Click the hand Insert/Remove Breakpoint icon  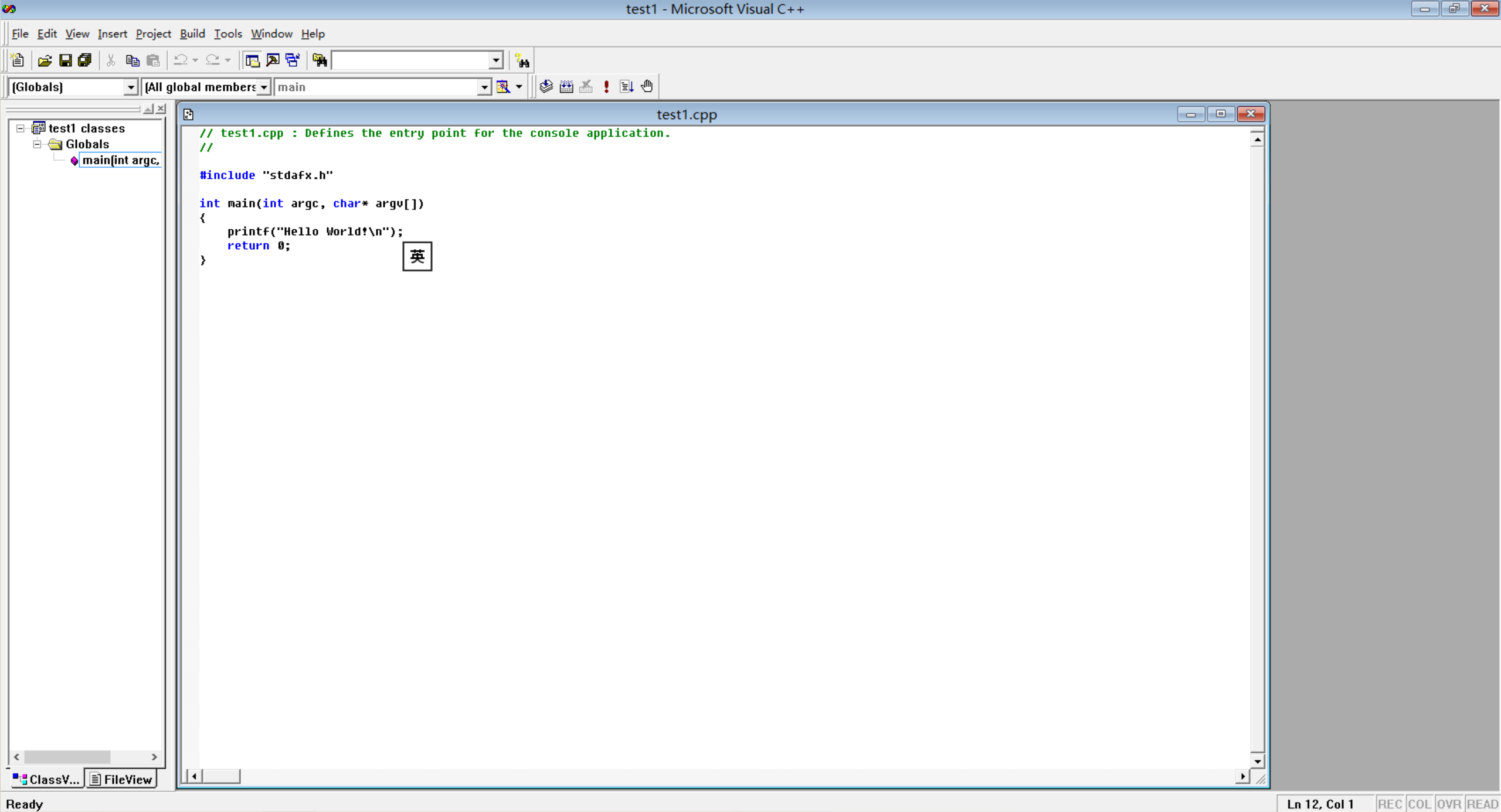click(647, 87)
